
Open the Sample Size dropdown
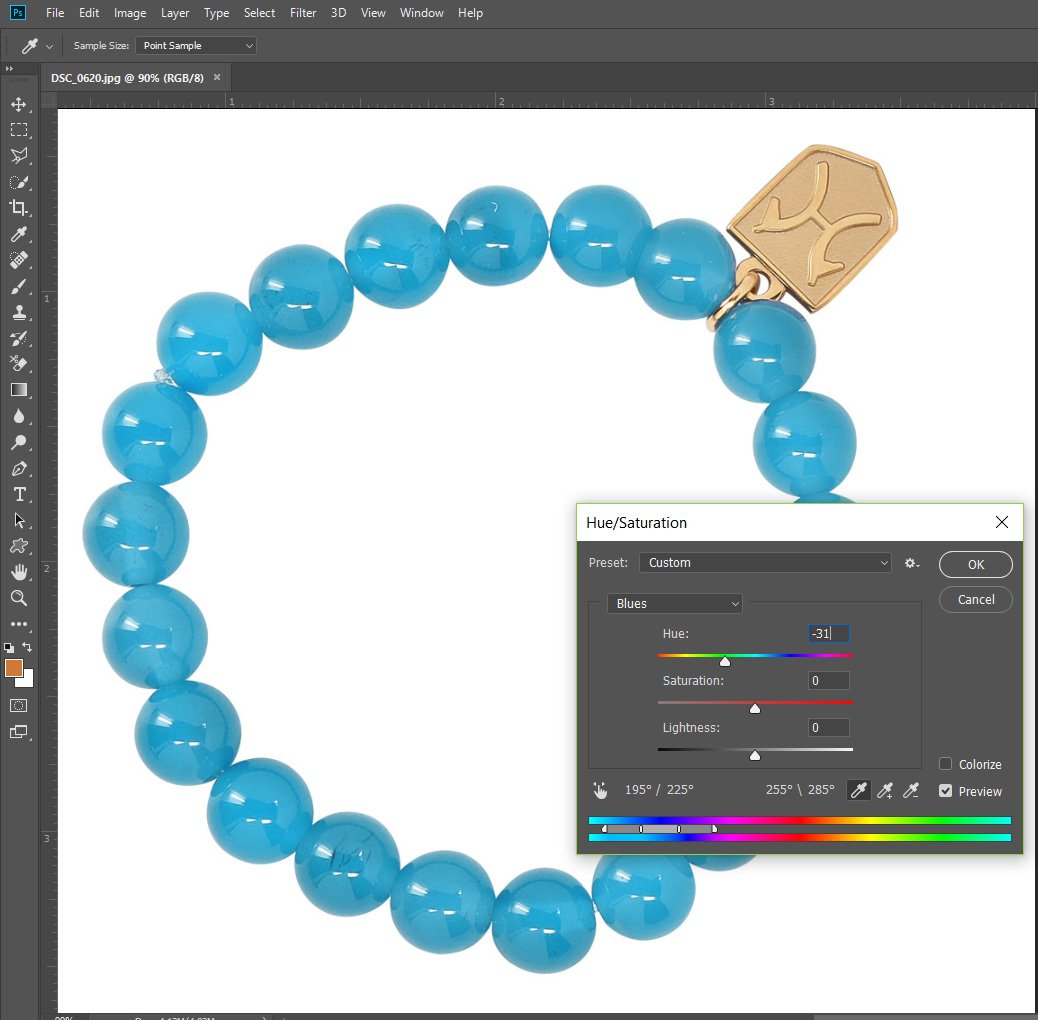click(196, 46)
